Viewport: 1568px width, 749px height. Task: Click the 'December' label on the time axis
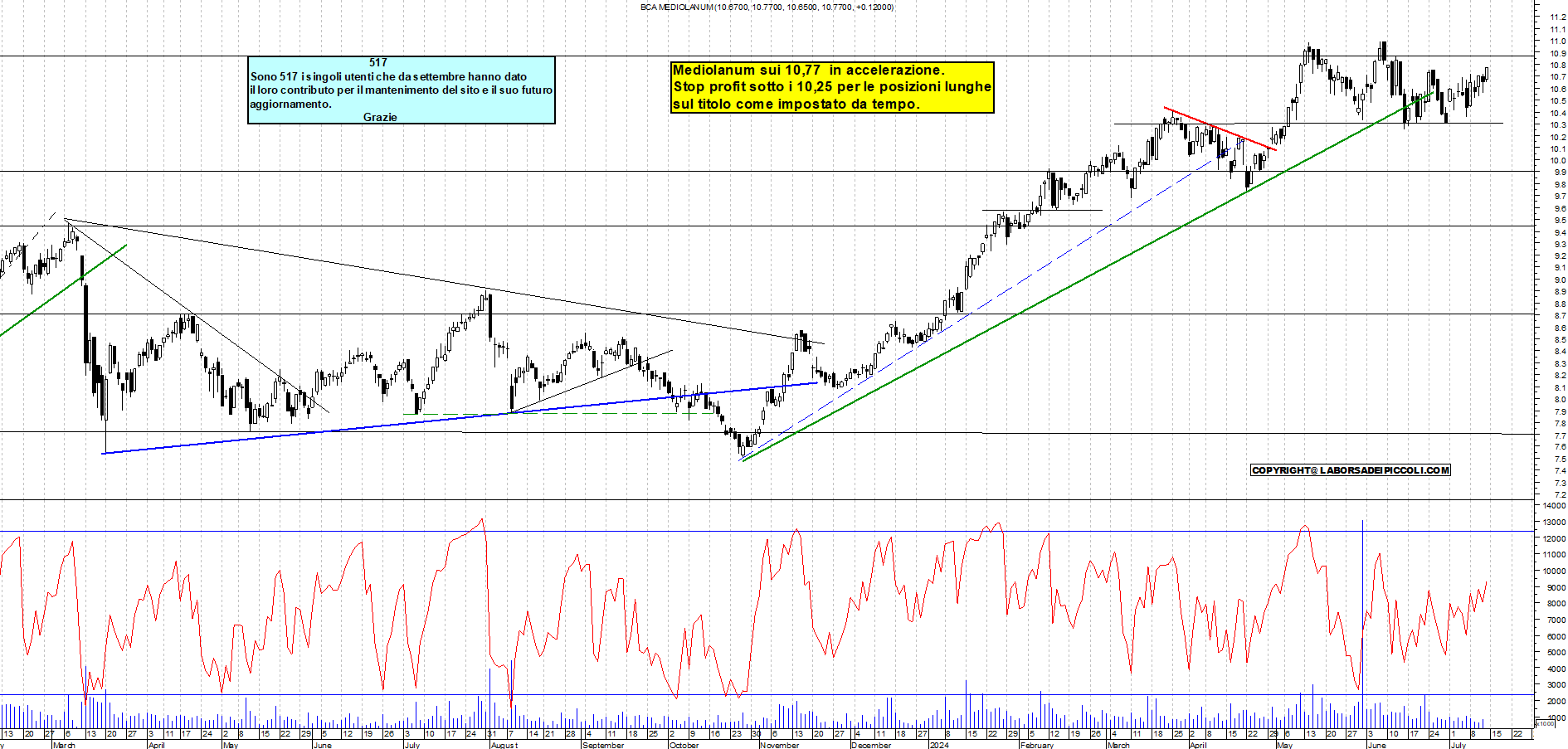point(871,745)
